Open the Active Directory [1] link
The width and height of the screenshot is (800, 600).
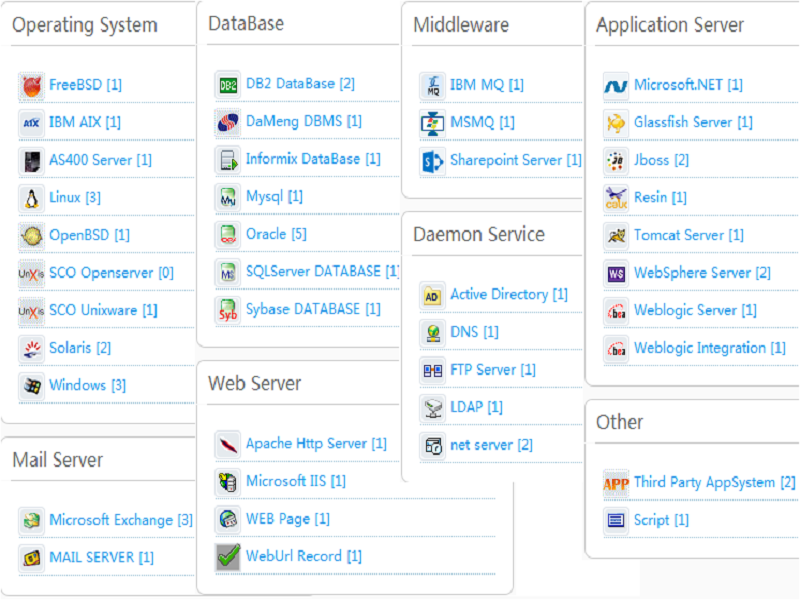pyautogui.click(x=509, y=294)
